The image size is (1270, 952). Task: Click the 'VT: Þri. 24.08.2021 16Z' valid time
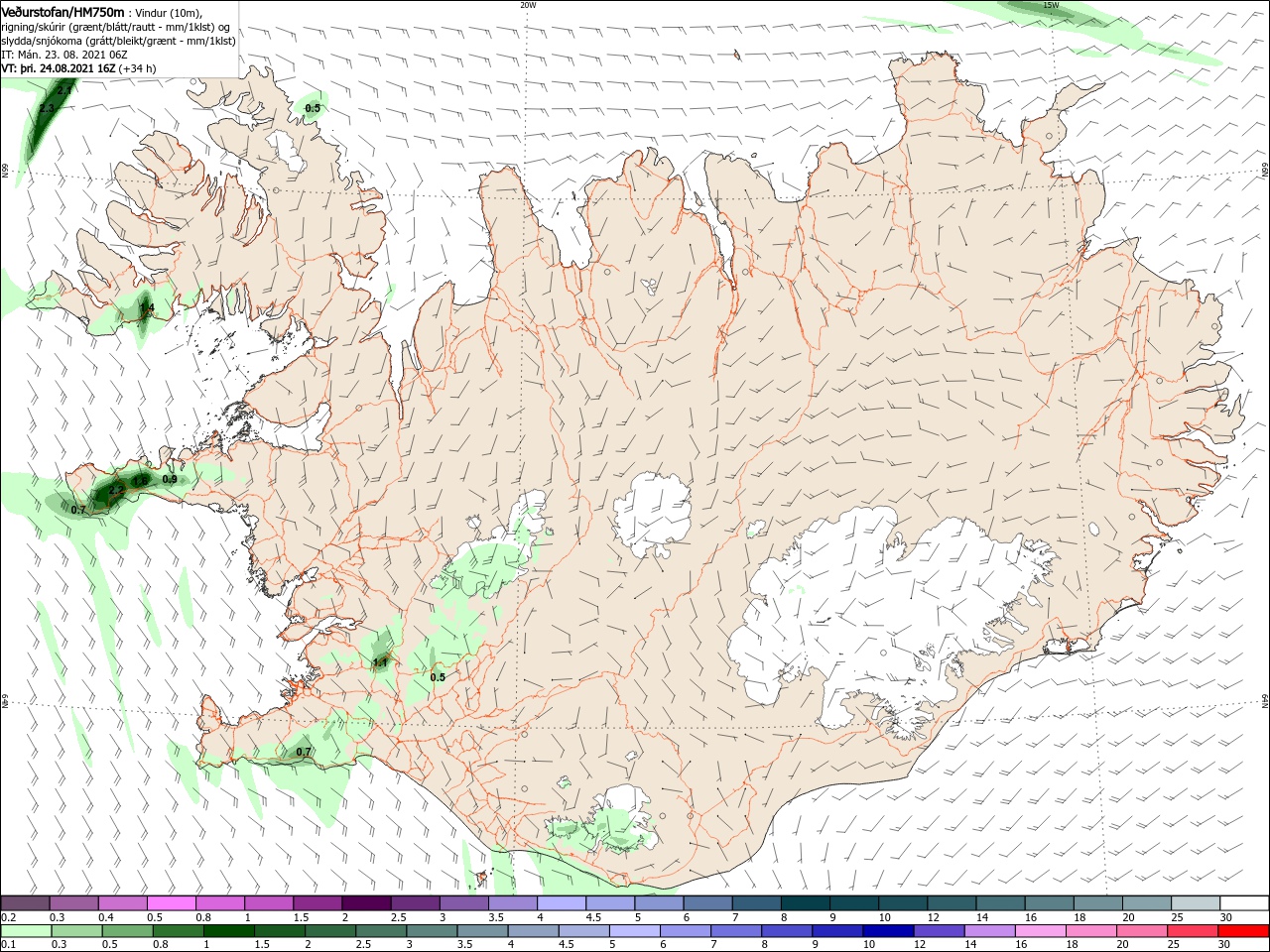pos(59,69)
